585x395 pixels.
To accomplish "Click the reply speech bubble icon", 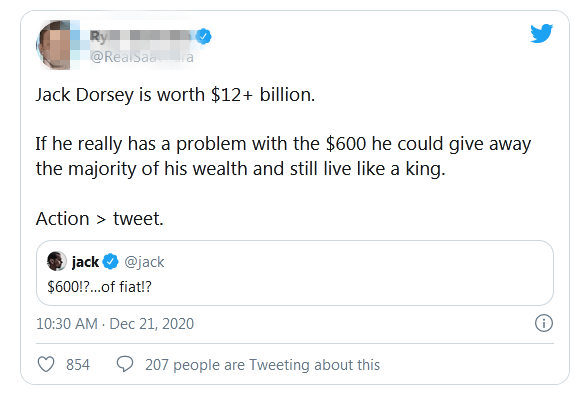I will click(125, 364).
